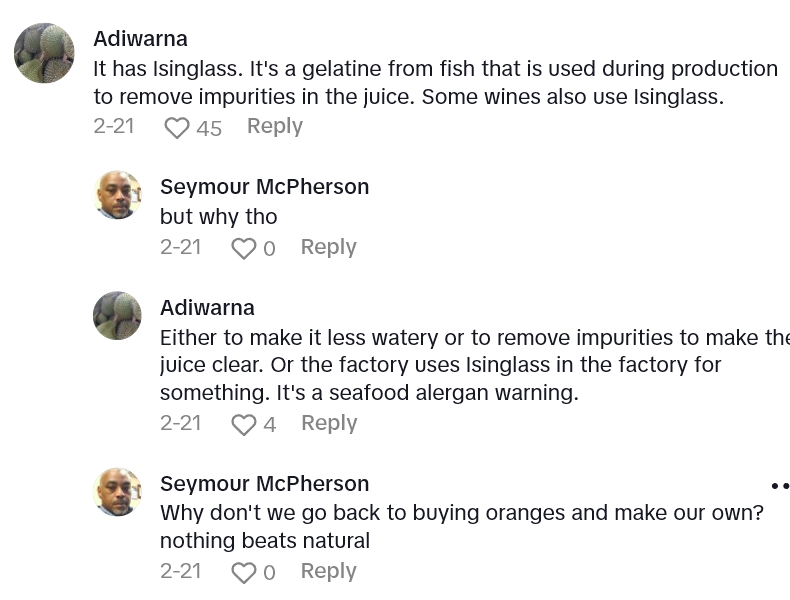This screenshot has height=600, width=790.
Task: Open more options for Seymour's oranges reply
Action: pos(780,485)
